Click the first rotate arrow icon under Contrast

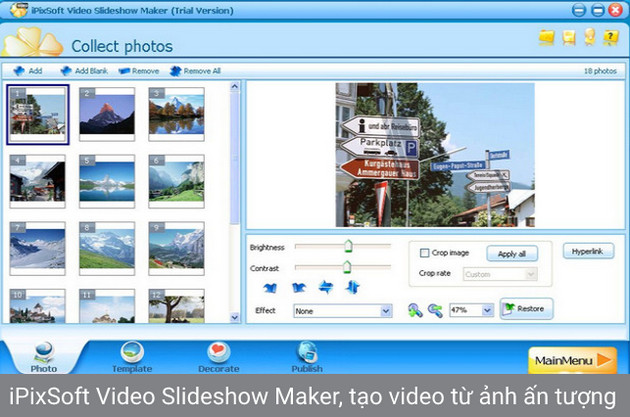coord(270,288)
